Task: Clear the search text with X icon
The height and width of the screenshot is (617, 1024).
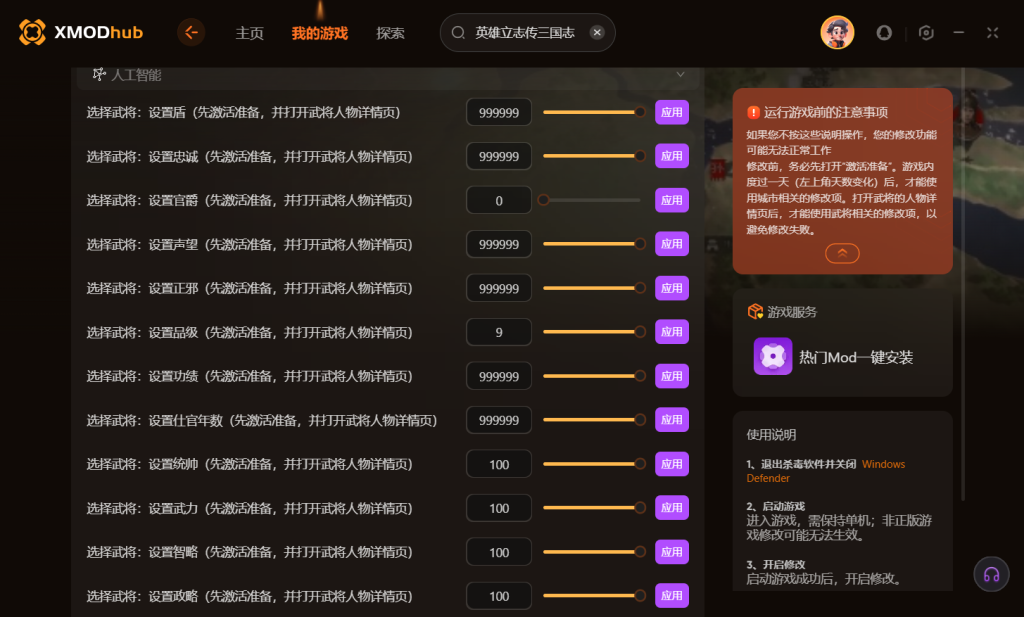Action: click(x=597, y=32)
